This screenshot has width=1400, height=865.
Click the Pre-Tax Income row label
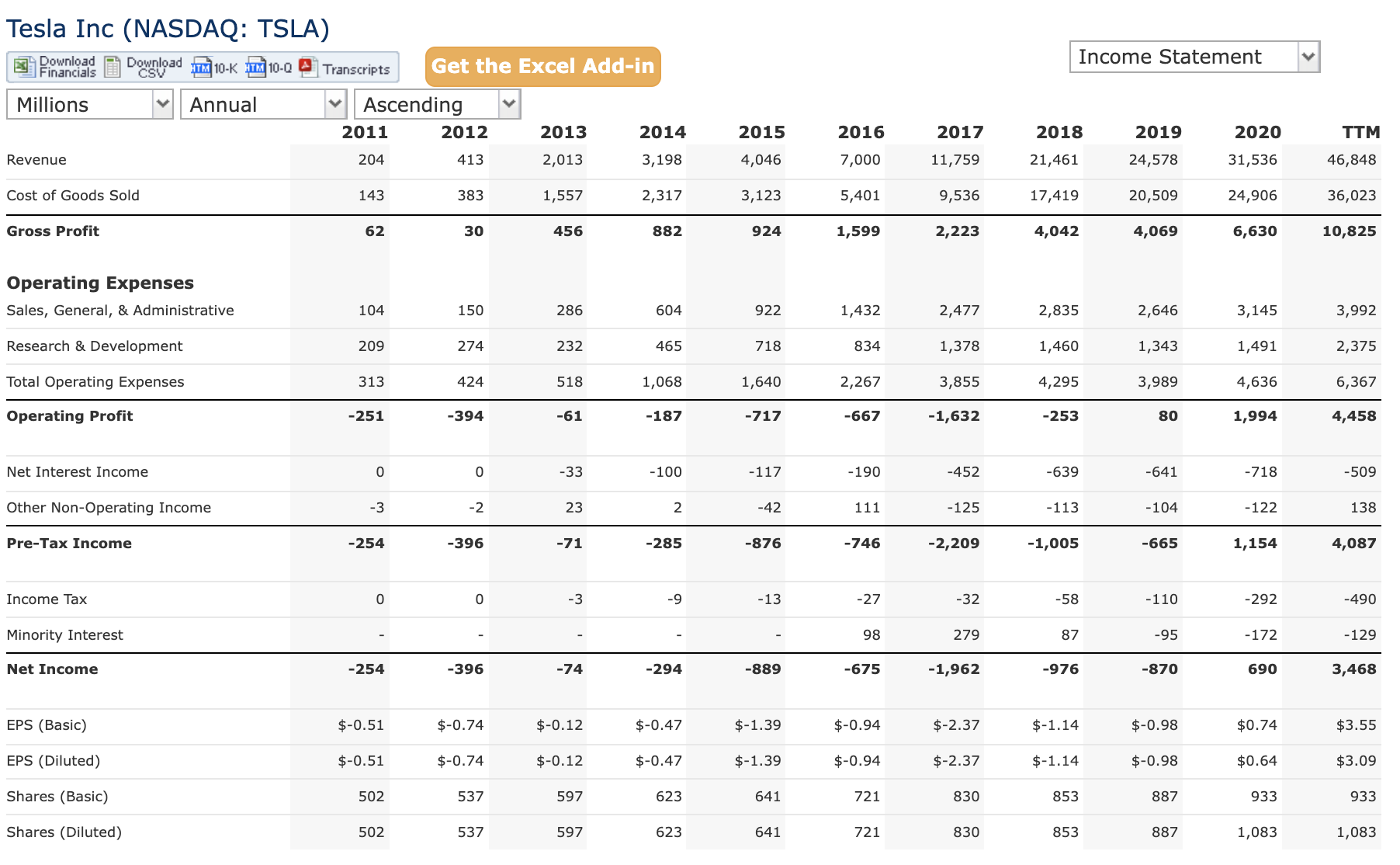pyautogui.click(x=69, y=544)
